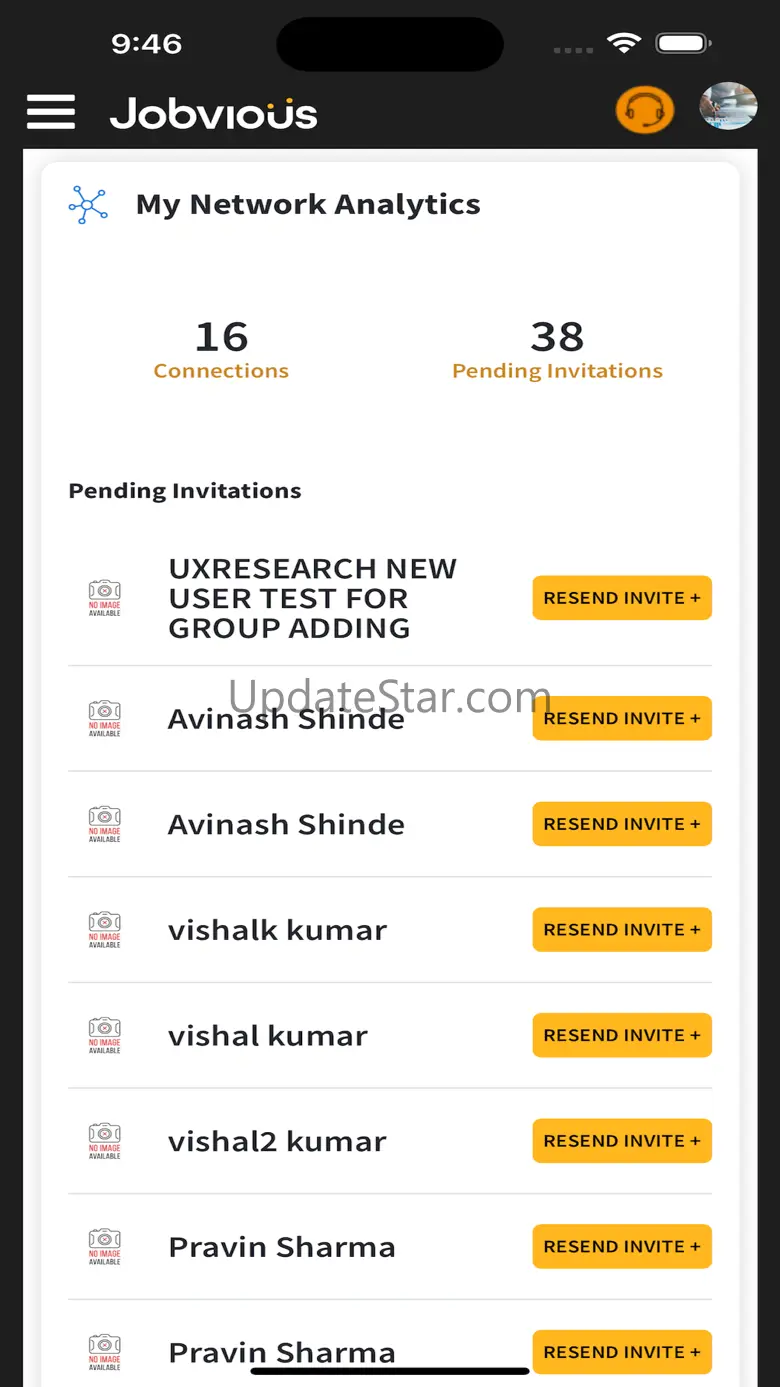The height and width of the screenshot is (1387, 780).
Task: Resend invite to vishalk kumar
Action: (621, 930)
